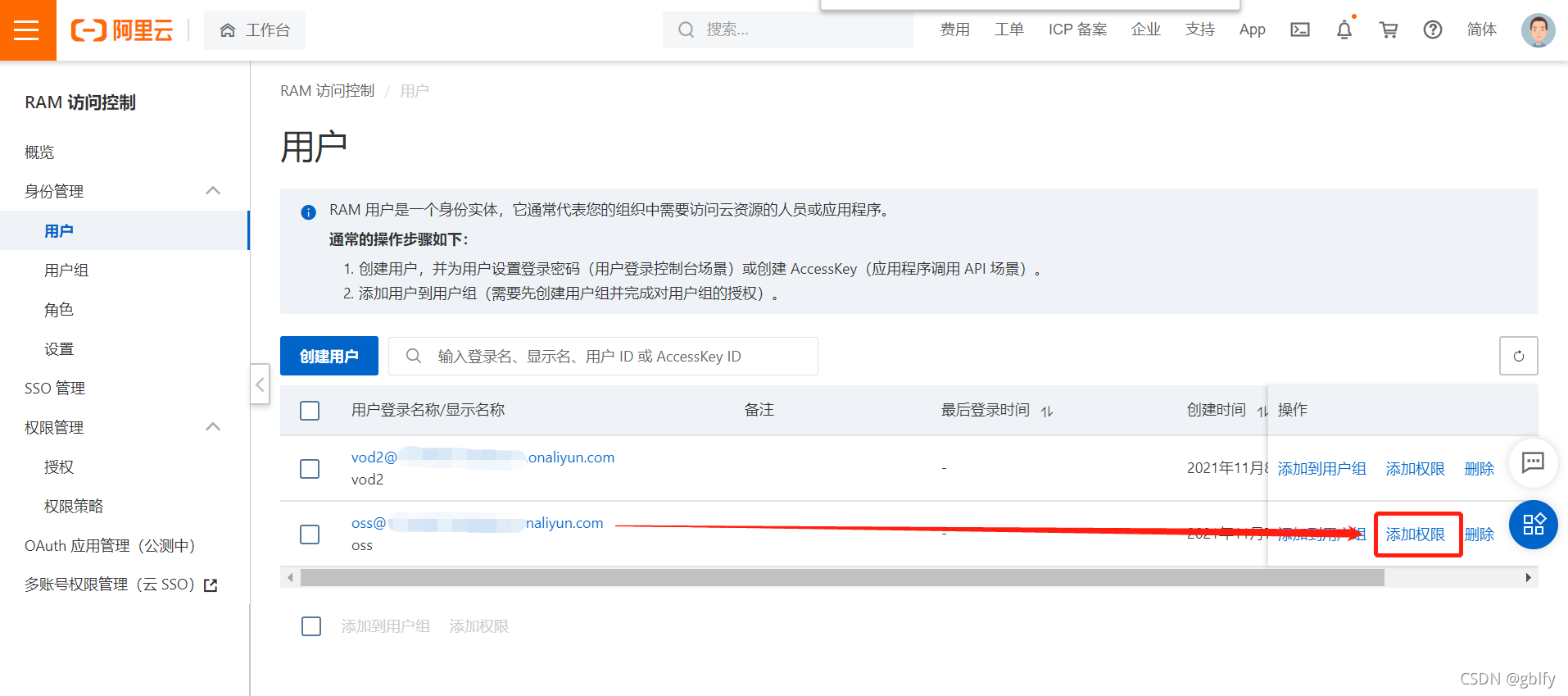Open 多账号权限管理 (云 SSO) external link
The width and height of the screenshot is (1568, 696).
[120, 585]
